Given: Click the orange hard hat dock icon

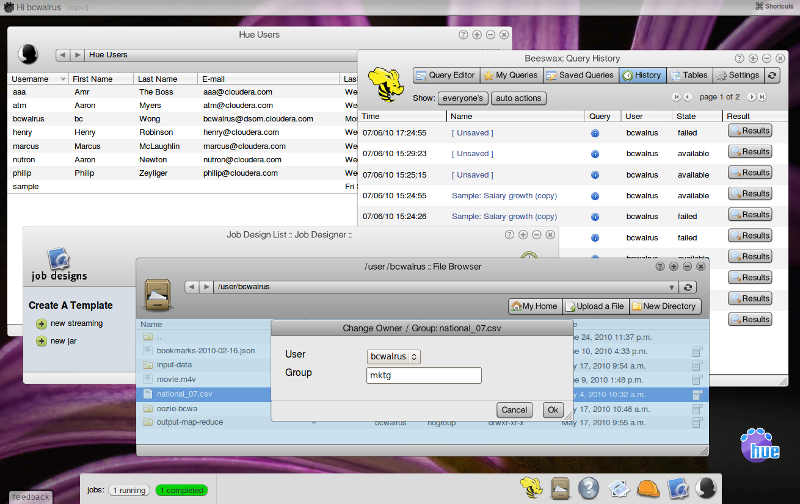Looking at the screenshot, I should pyautogui.click(x=648, y=488).
